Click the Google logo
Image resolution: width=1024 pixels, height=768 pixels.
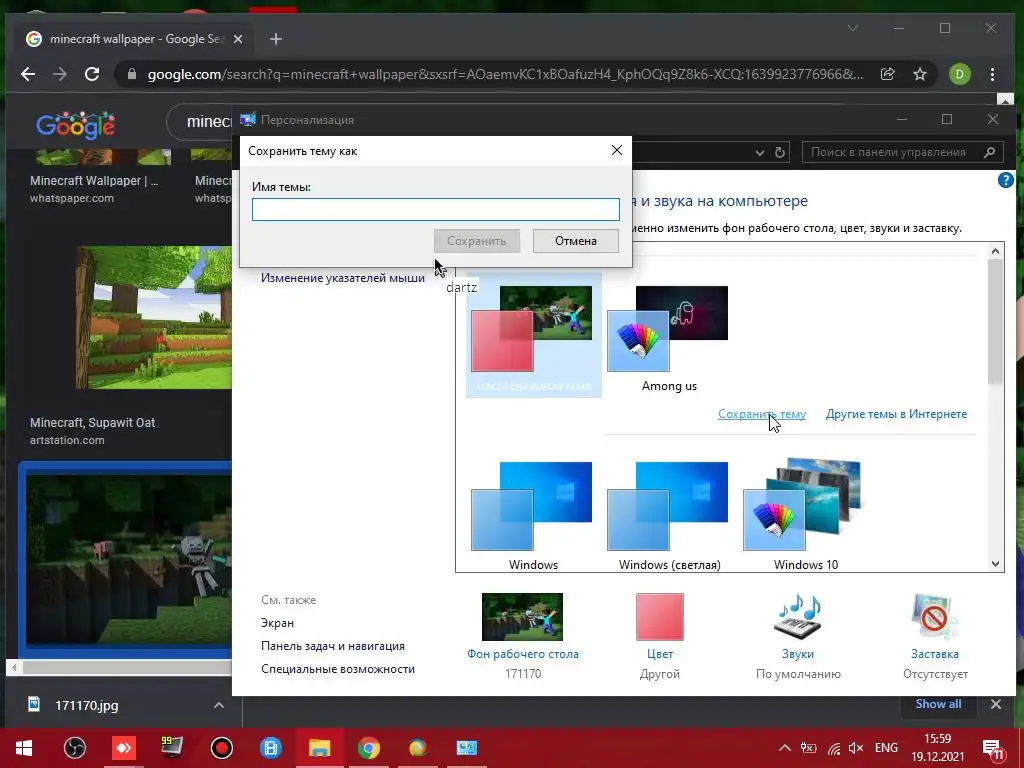pyautogui.click(x=76, y=124)
